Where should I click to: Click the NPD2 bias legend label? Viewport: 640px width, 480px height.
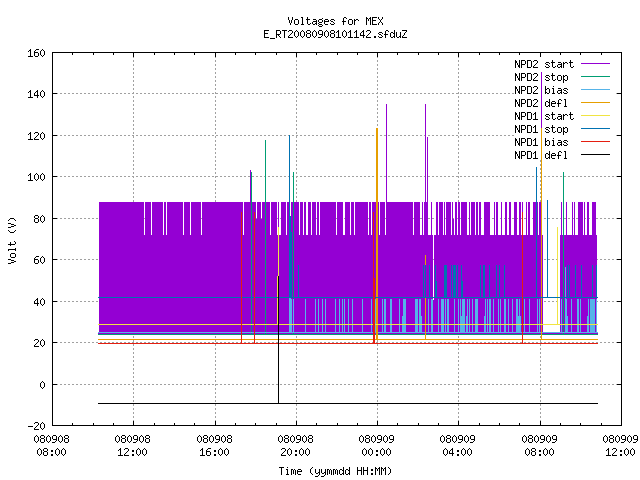click(x=541, y=90)
